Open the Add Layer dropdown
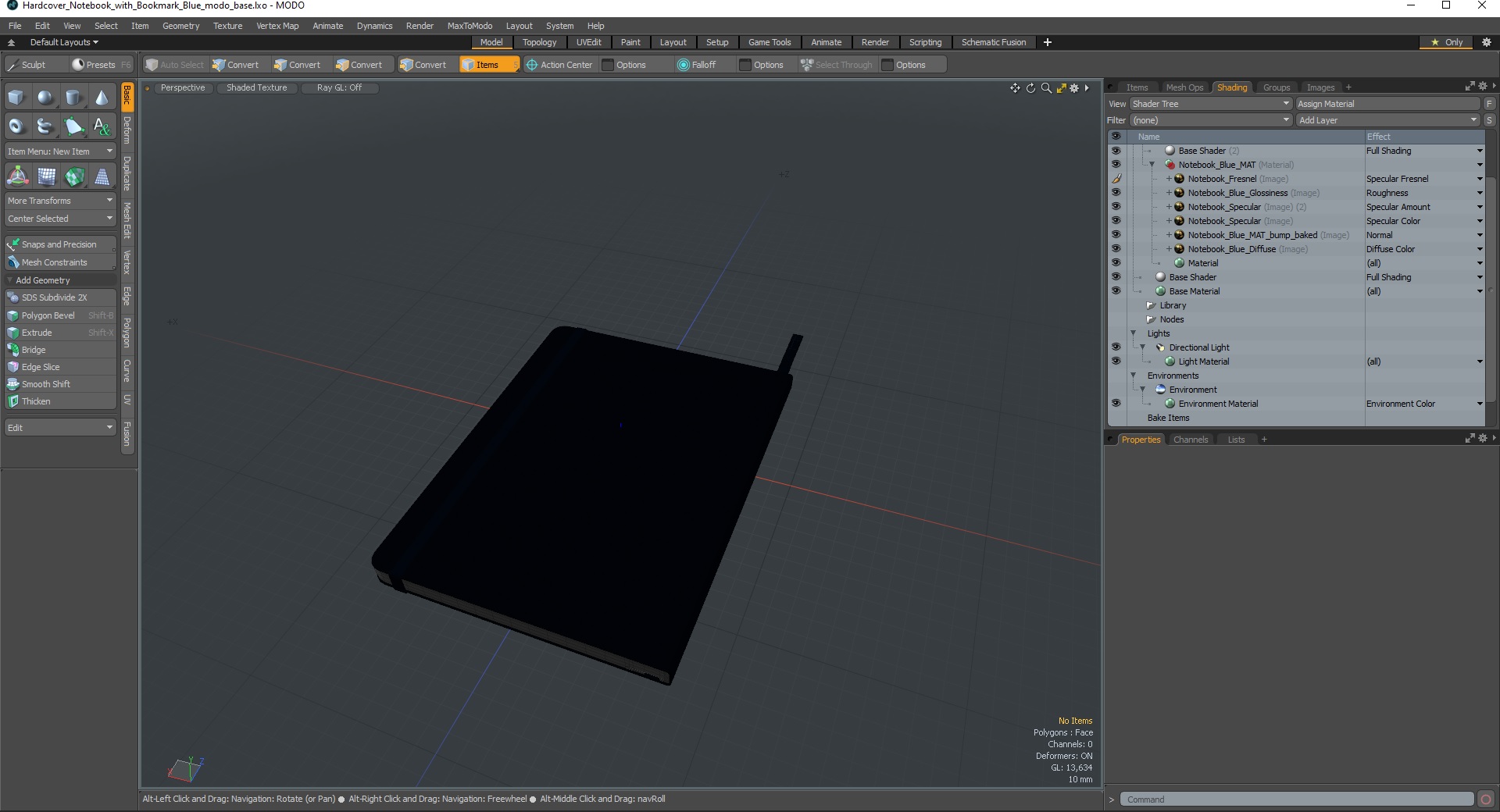The height and width of the screenshot is (812, 1500). click(1388, 120)
